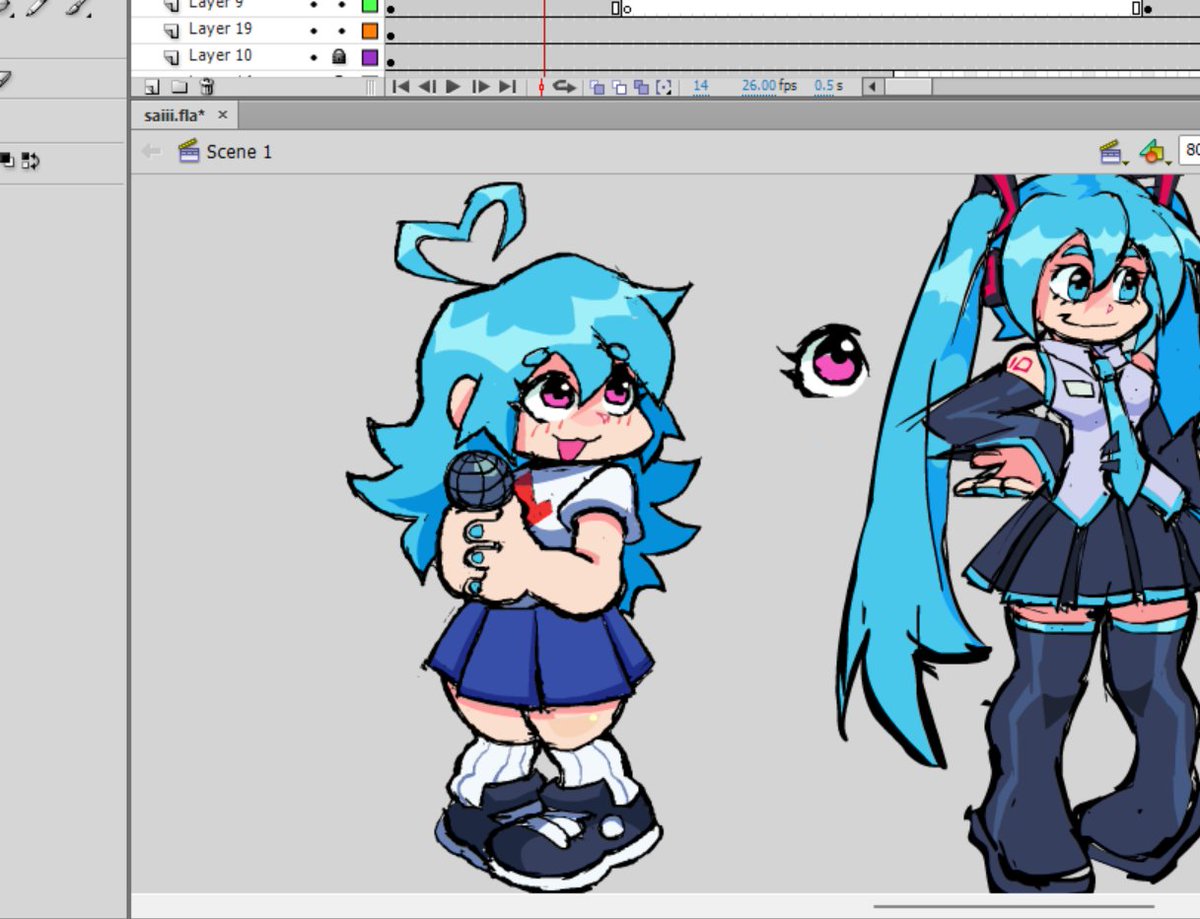Open the Edit Scene dropdown
This screenshot has height=919, width=1200.
(1113, 152)
